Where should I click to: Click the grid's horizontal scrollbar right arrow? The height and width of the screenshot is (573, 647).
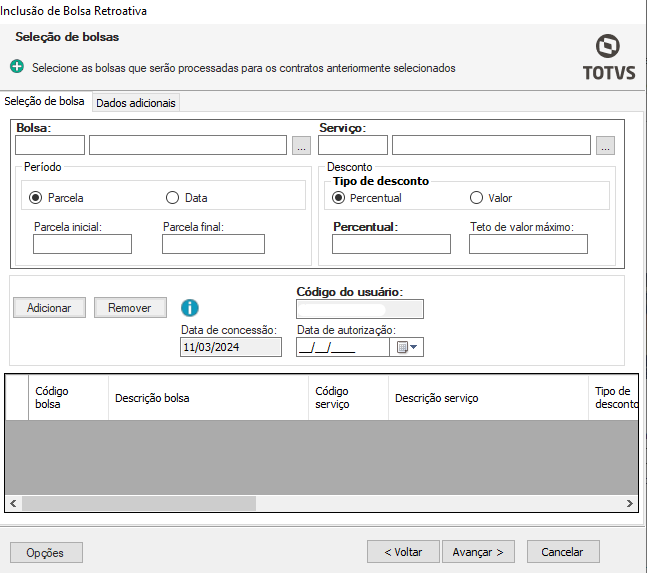point(630,503)
